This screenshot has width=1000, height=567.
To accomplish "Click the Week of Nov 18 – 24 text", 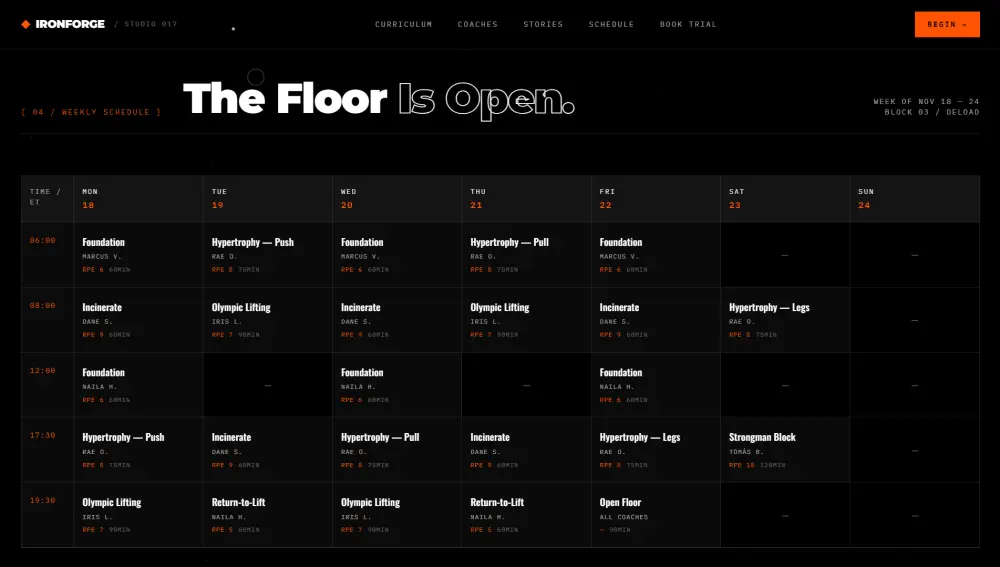I will coord(926,101).
